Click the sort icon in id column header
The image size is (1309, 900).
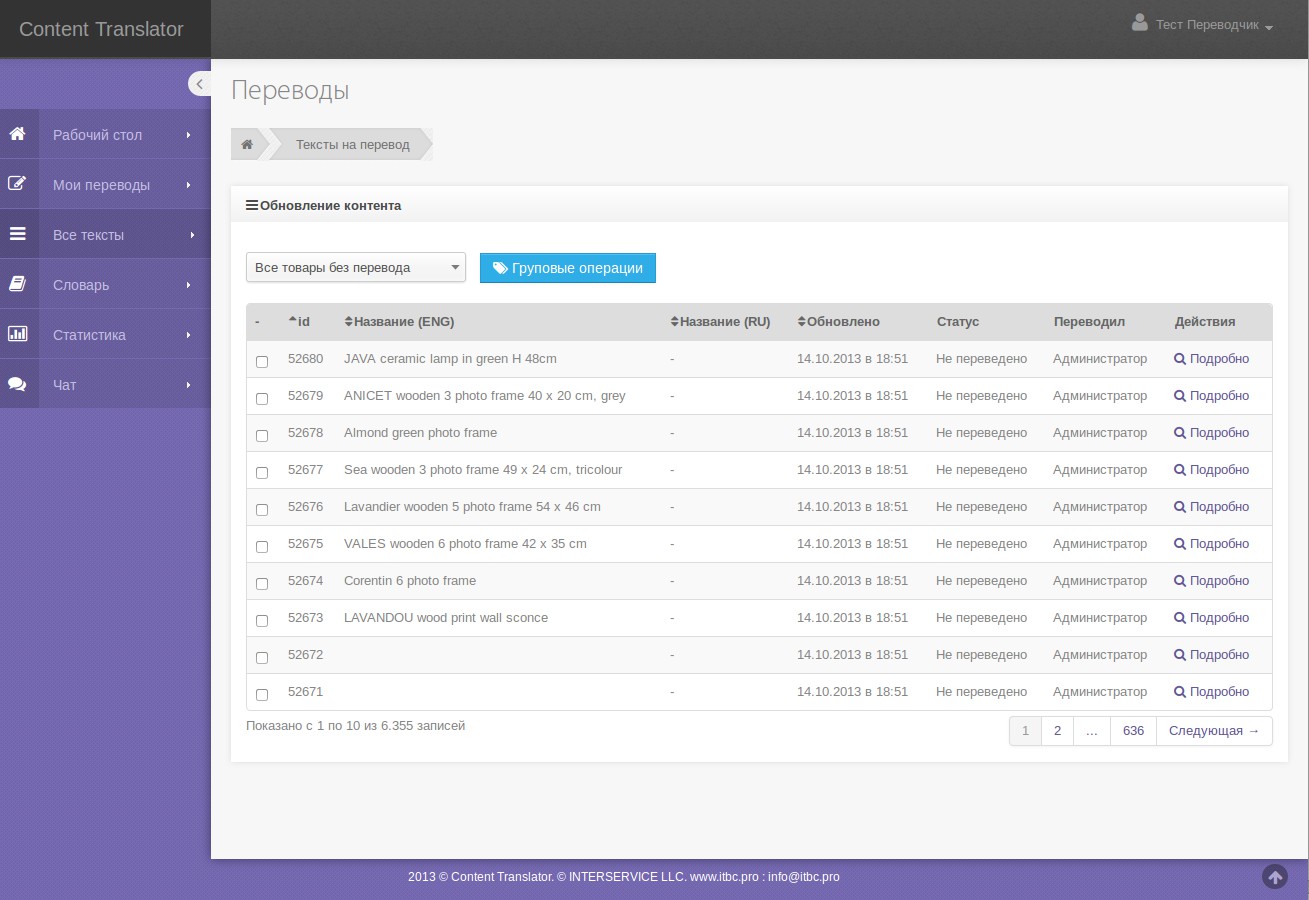pos(292,321)
